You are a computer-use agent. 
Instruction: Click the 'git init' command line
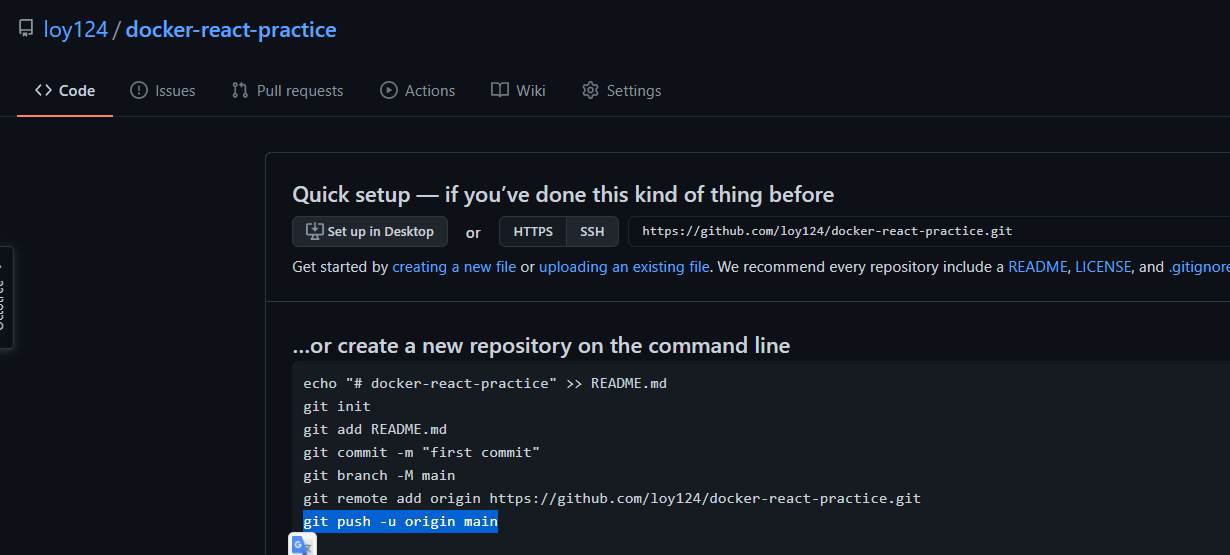pos(337,406)
